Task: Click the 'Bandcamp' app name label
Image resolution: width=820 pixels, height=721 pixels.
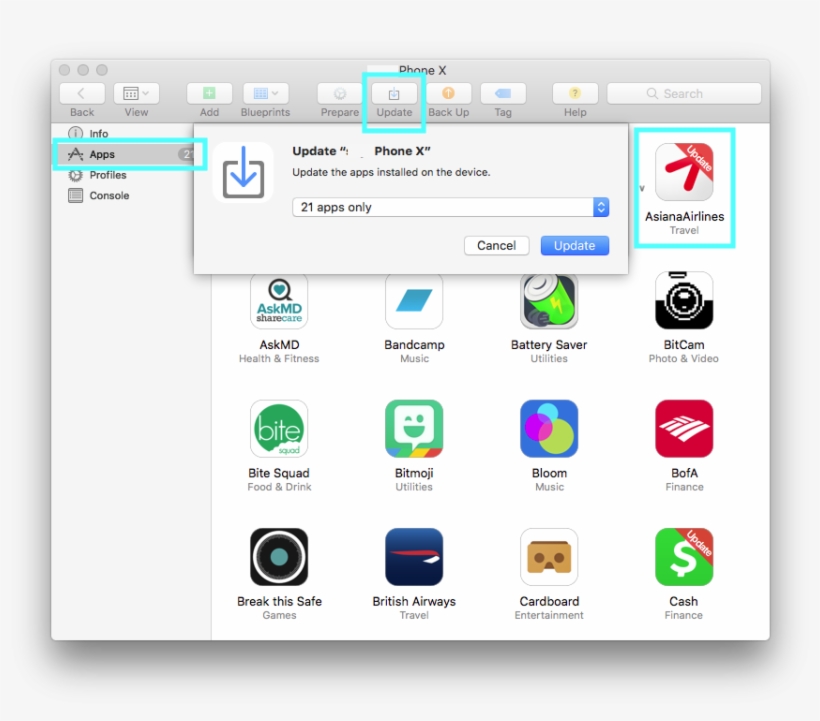Action: tap(414, 345)
